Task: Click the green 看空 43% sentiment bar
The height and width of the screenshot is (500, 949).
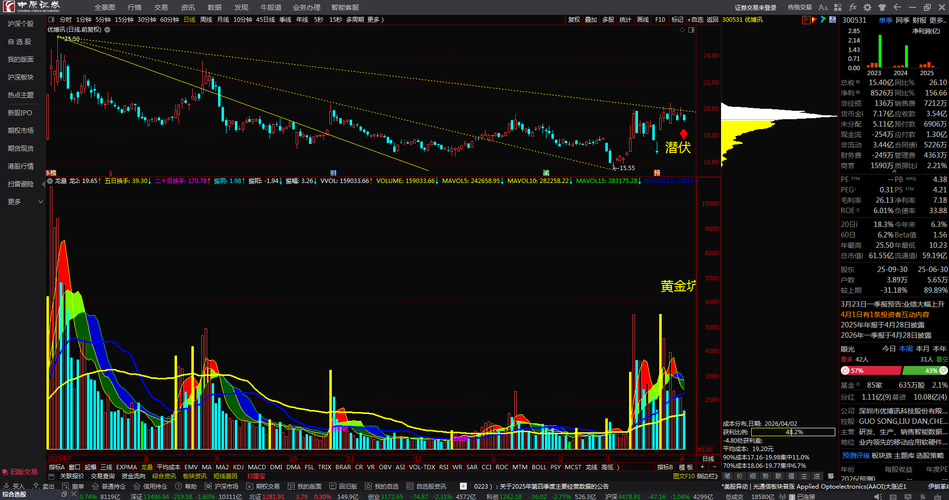Action: pyautogui.click(x=925, y=370)
